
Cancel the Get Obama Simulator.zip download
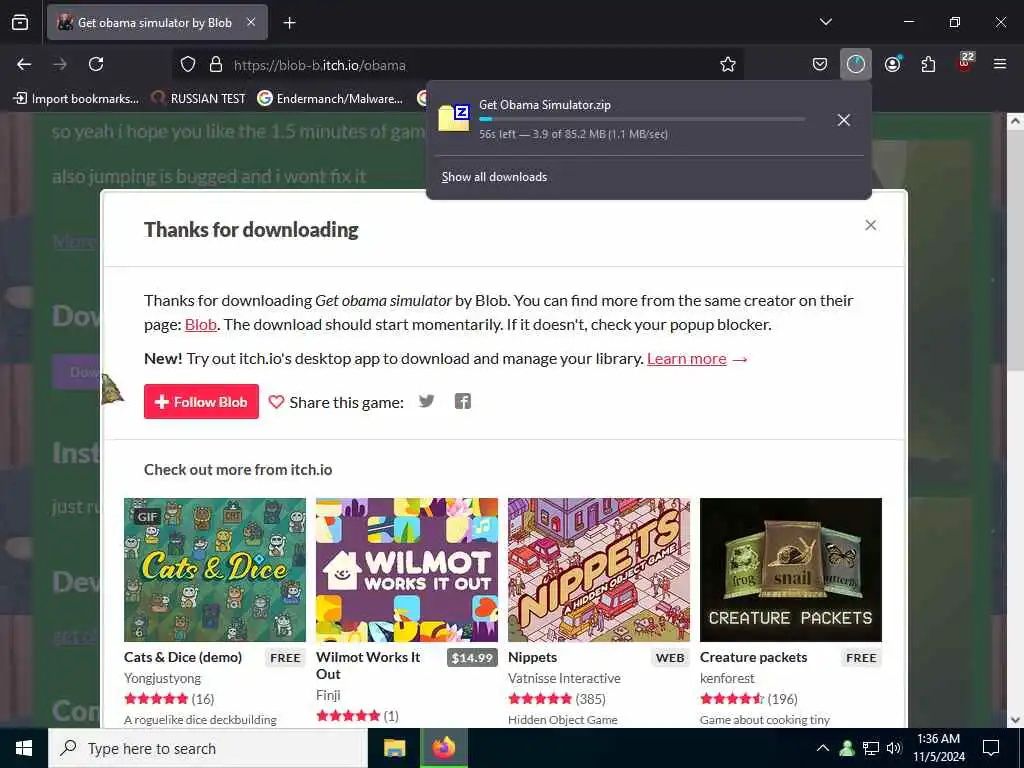(x=843, y=120)
